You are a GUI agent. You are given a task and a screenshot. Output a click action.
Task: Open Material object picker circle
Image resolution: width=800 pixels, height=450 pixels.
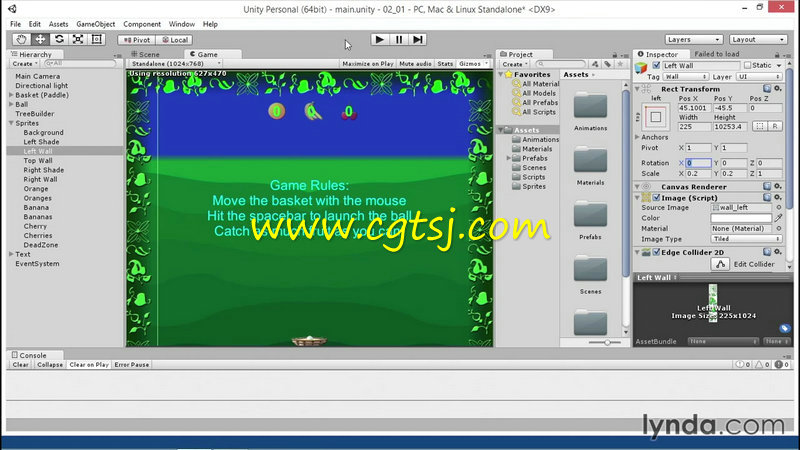[779, 229]
